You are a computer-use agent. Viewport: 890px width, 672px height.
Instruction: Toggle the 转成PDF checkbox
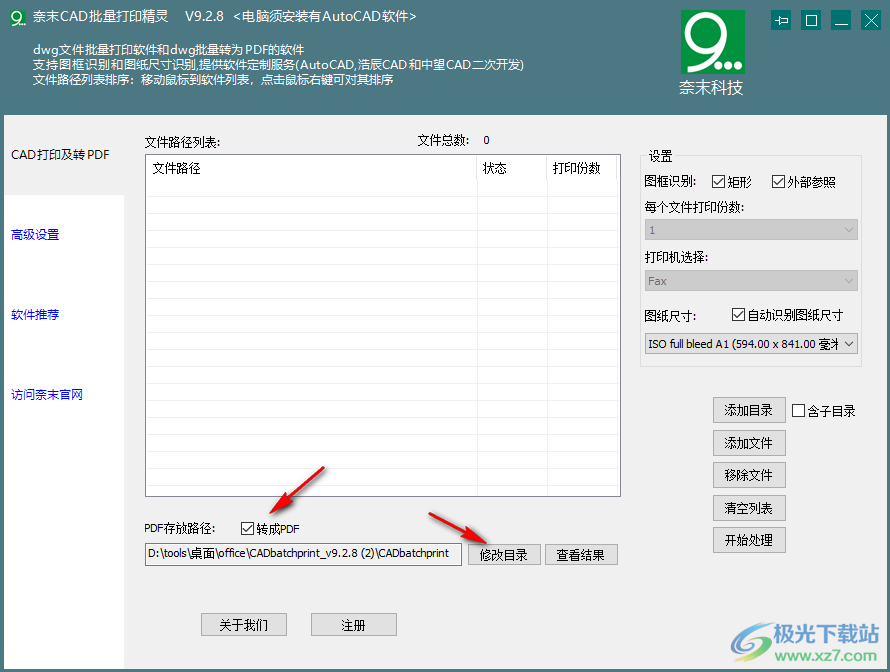247,528
